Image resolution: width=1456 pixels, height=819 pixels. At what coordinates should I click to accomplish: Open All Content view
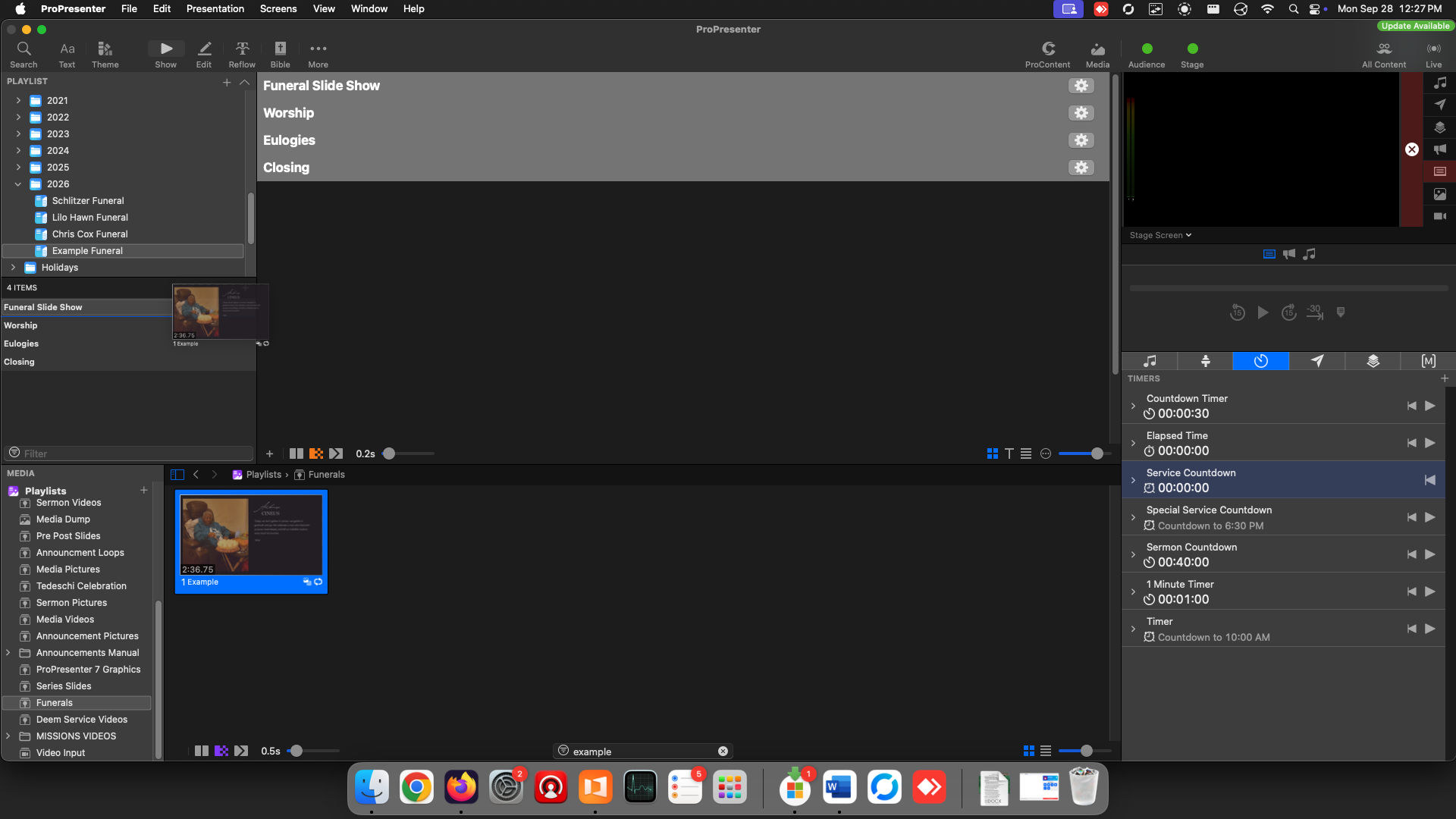(1384, 55)
